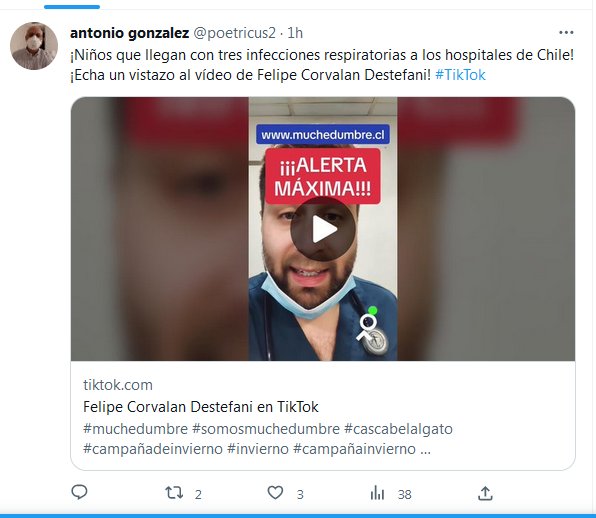Click the views count 38
The height and width of the screenshot is (518, 596).
click(404, 494)
